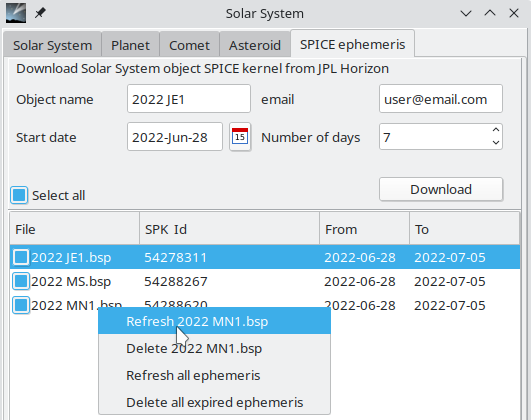Increase the number of days
Image resolution: width=531 pixels, height=420 pixels.
[496, 130]
